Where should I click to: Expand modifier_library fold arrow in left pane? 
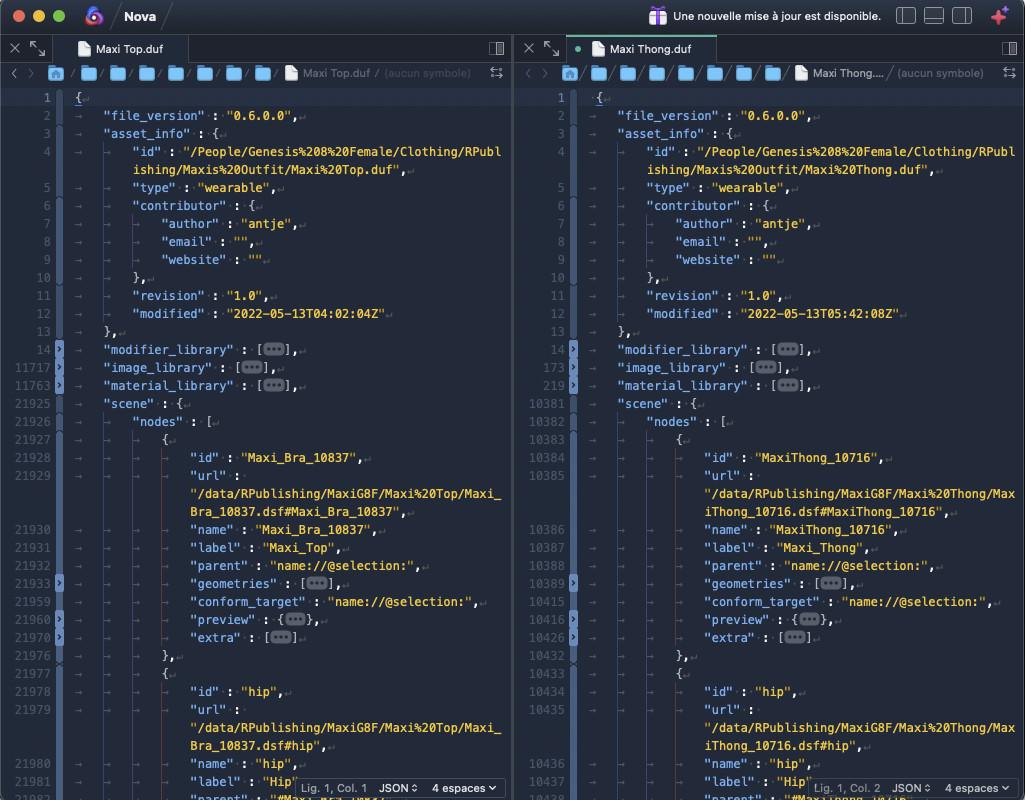click(x=59, y=349)
